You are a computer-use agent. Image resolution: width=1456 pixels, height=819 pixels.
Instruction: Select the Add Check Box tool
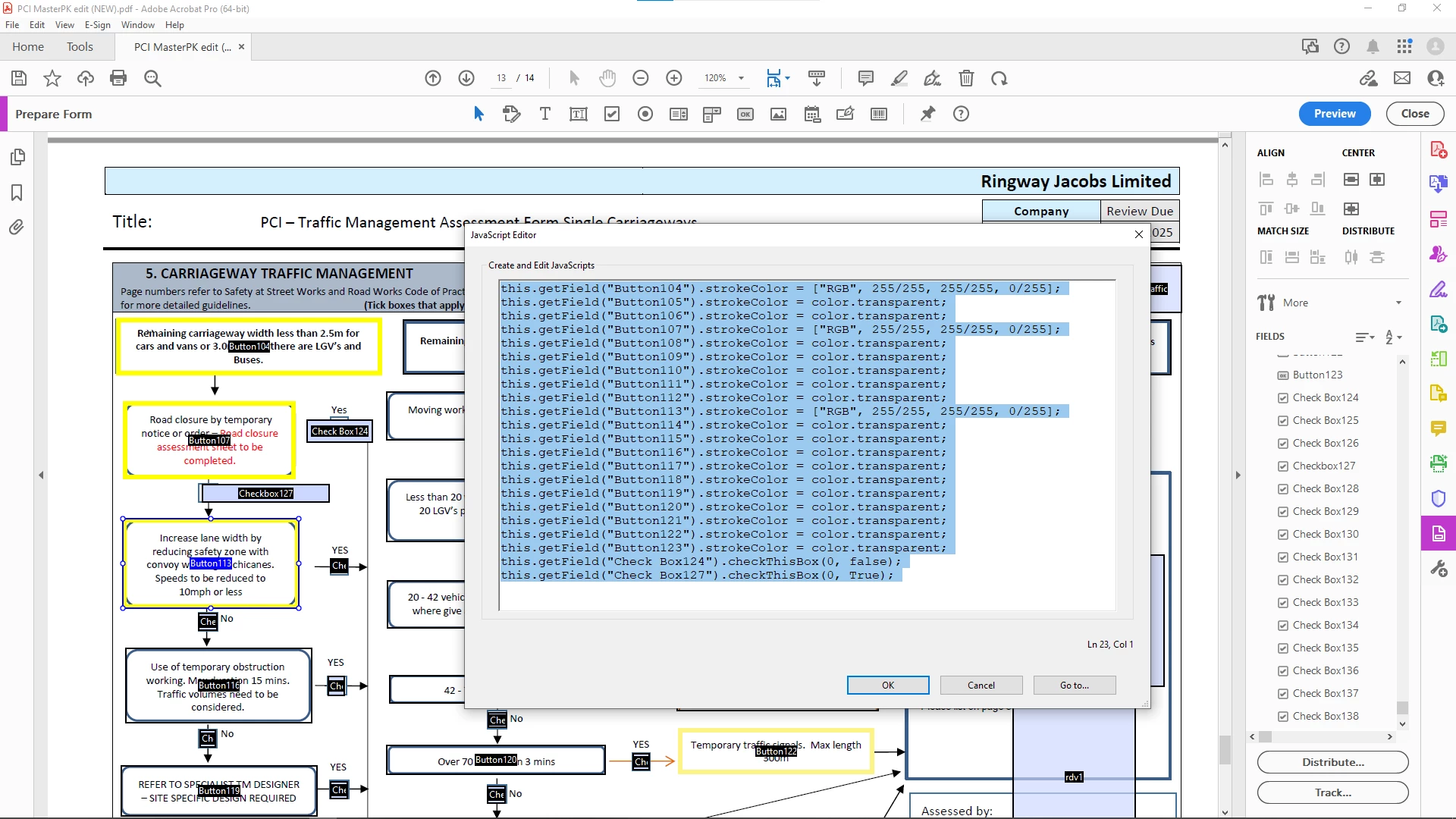(x=612, y=114)
